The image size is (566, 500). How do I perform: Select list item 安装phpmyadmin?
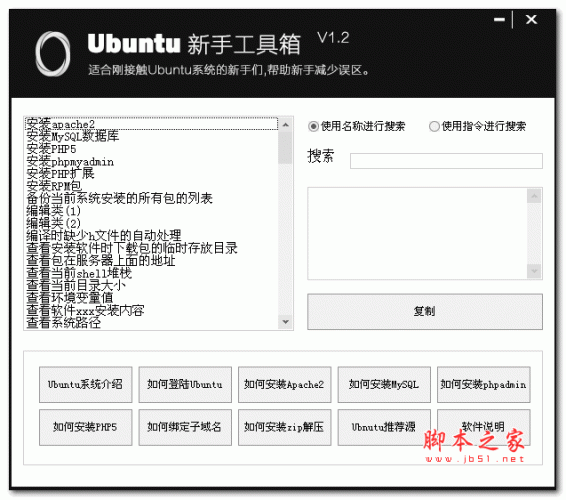click(152, 161)
